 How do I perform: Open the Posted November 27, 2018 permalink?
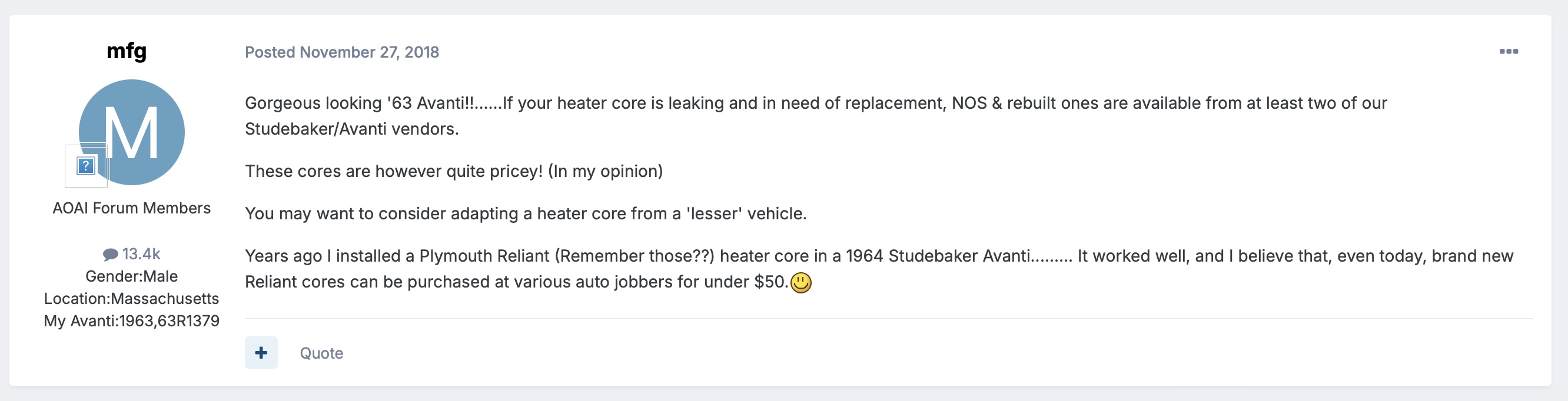pos(341,52)
